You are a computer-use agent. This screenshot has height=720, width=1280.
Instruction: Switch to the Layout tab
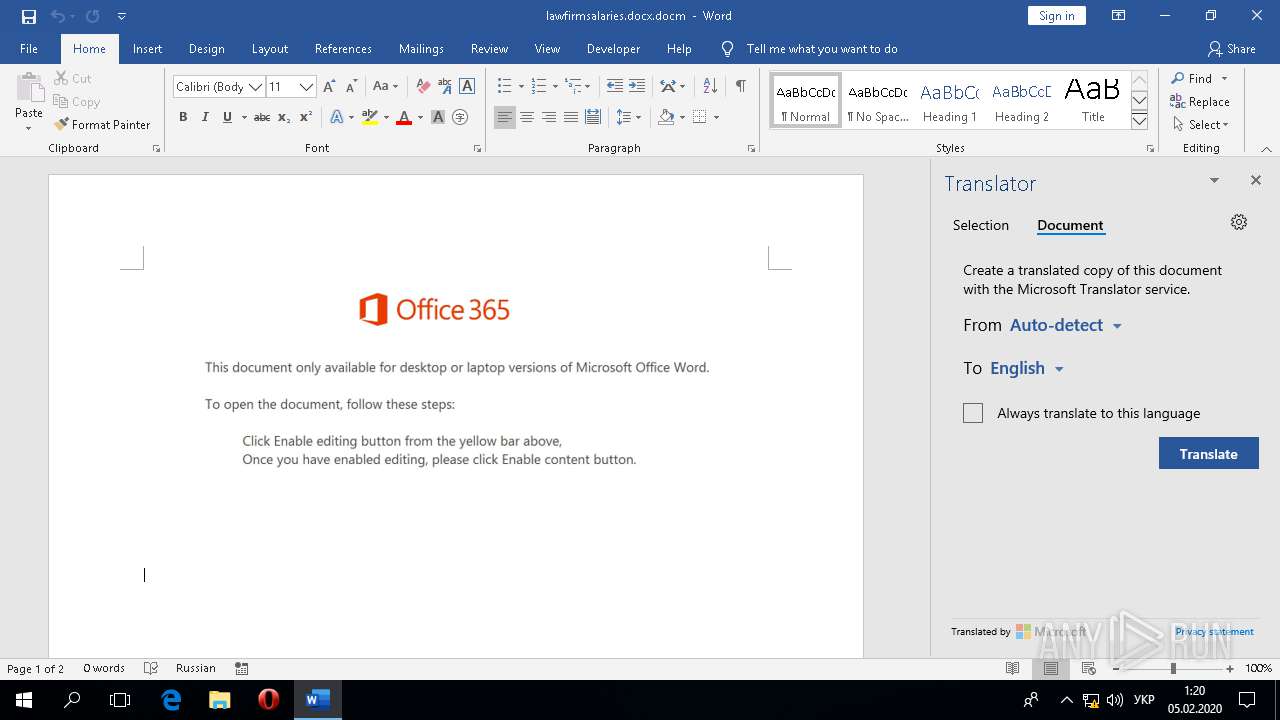(x=270, y=48)
